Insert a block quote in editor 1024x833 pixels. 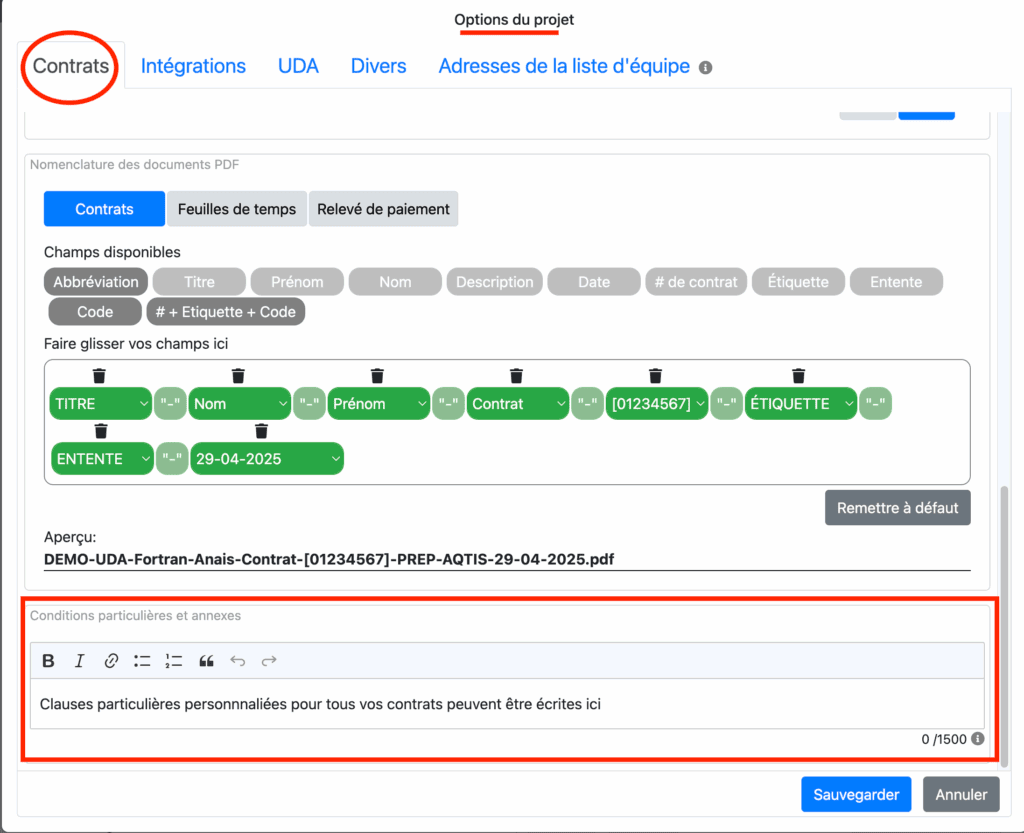206,661
